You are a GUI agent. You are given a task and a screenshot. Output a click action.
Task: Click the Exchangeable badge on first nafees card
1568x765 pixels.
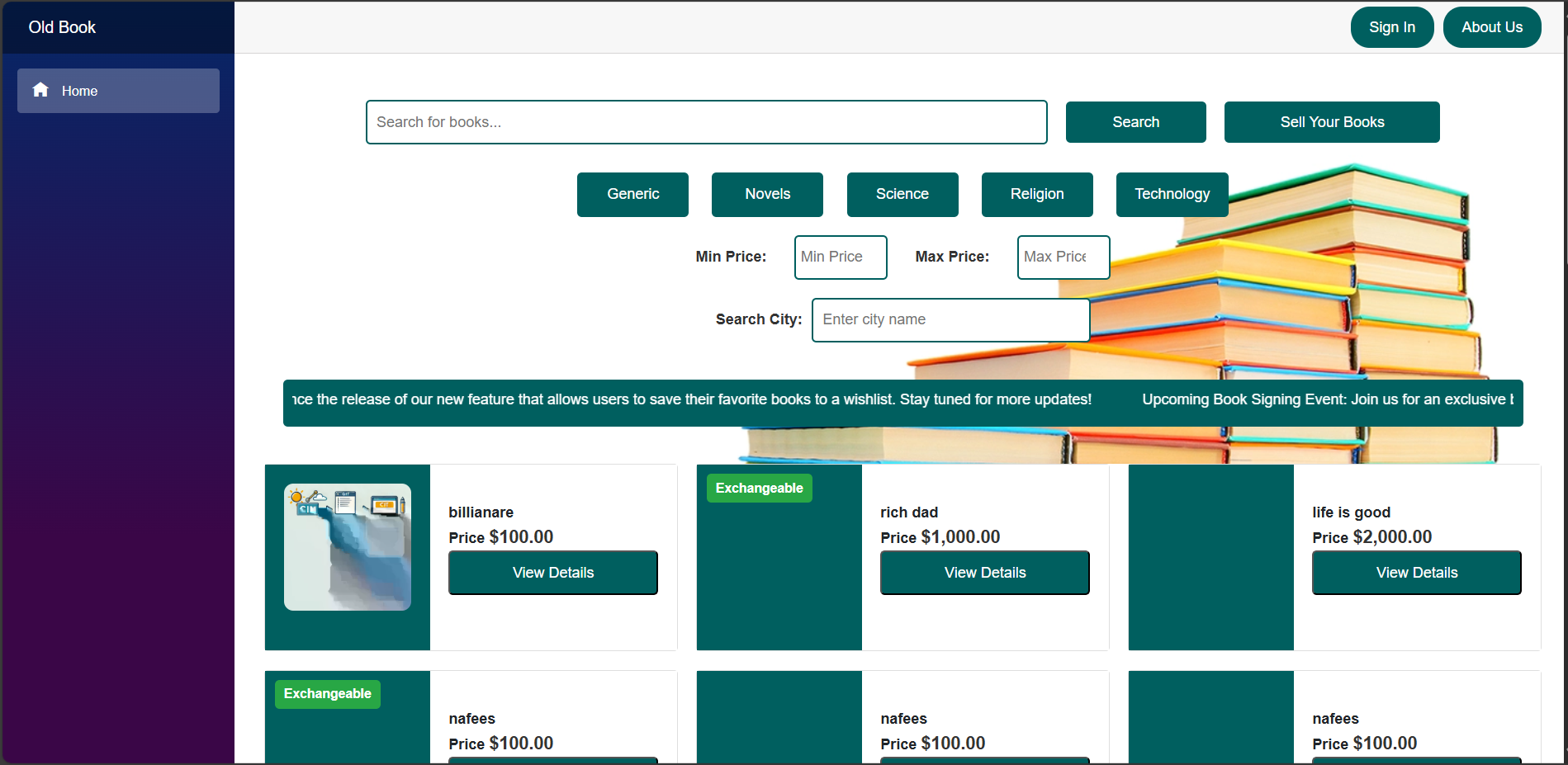(328, 694)
